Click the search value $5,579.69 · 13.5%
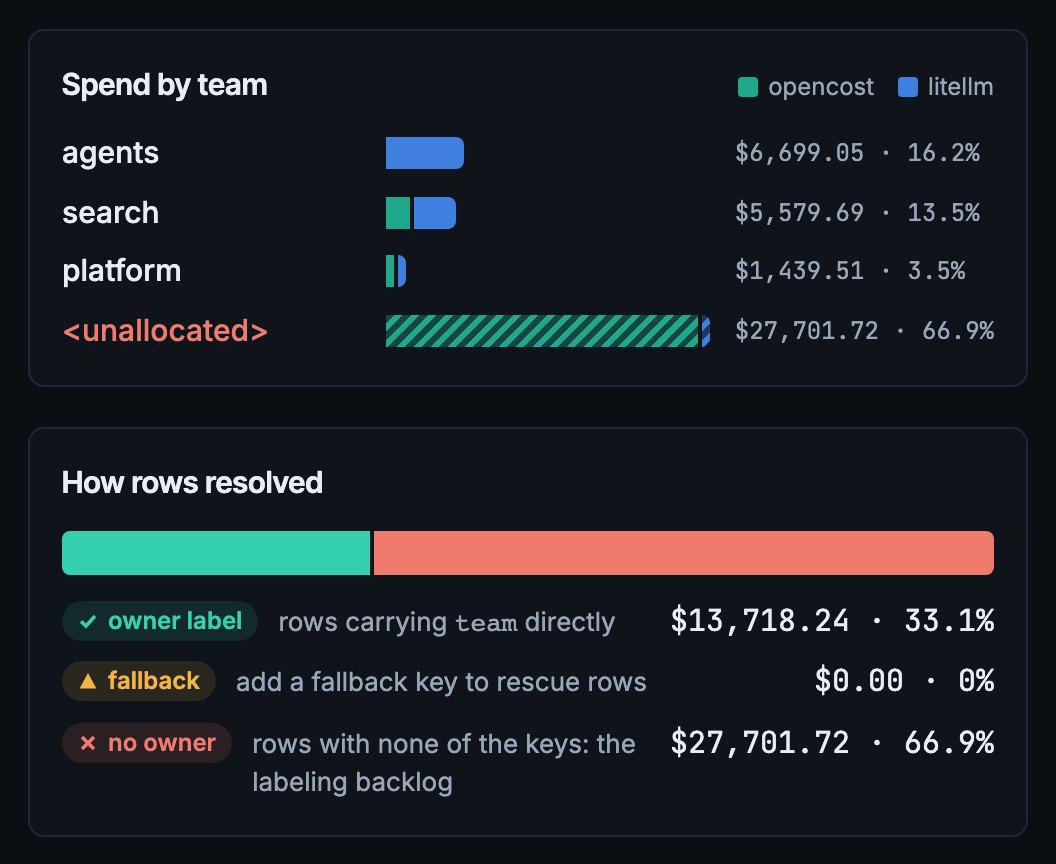 coord(857,213)
